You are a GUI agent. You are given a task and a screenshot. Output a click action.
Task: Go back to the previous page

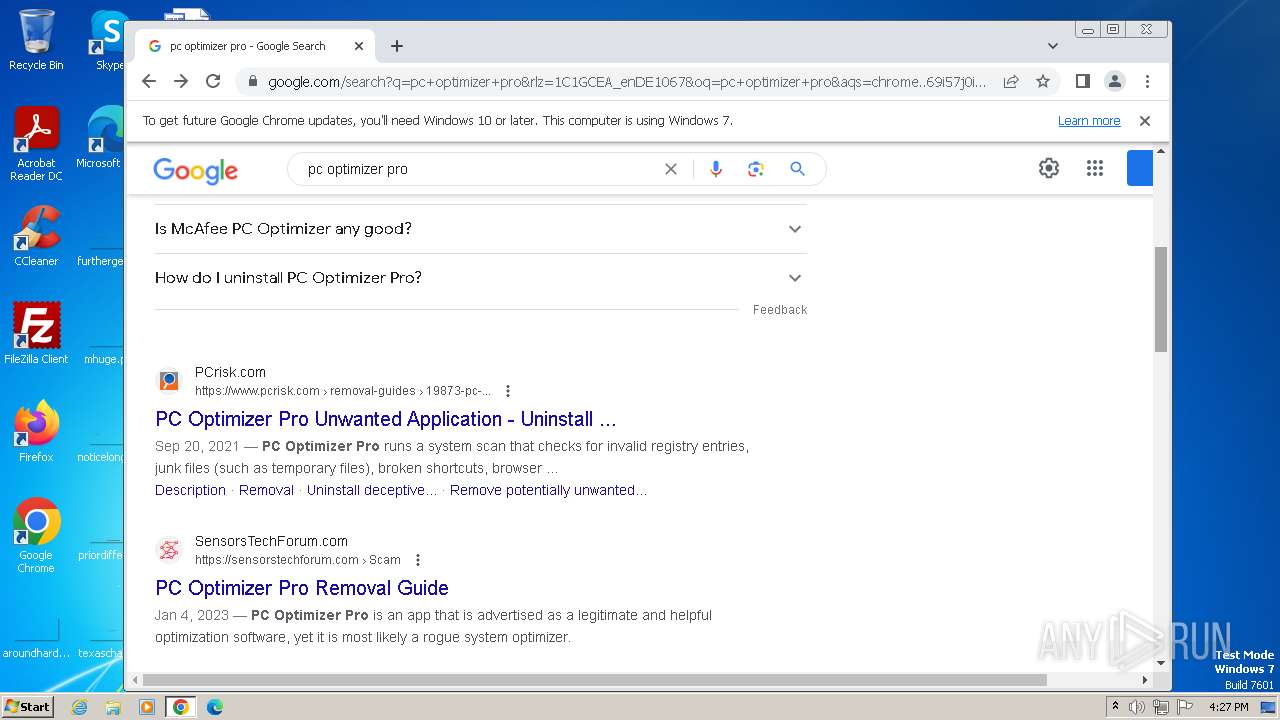pos(149,81)
